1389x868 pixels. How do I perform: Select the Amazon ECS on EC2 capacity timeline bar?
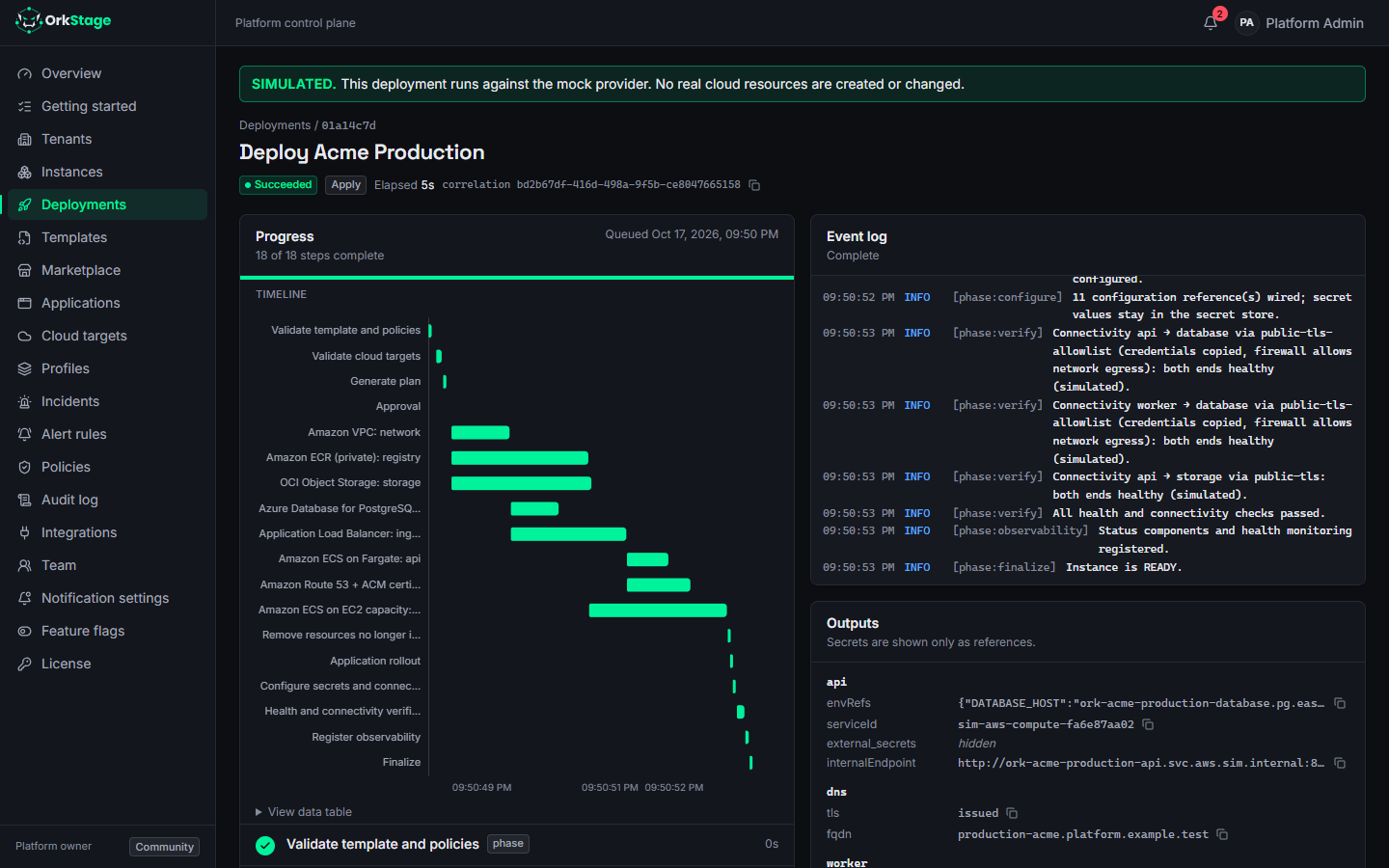coord(658,610)
